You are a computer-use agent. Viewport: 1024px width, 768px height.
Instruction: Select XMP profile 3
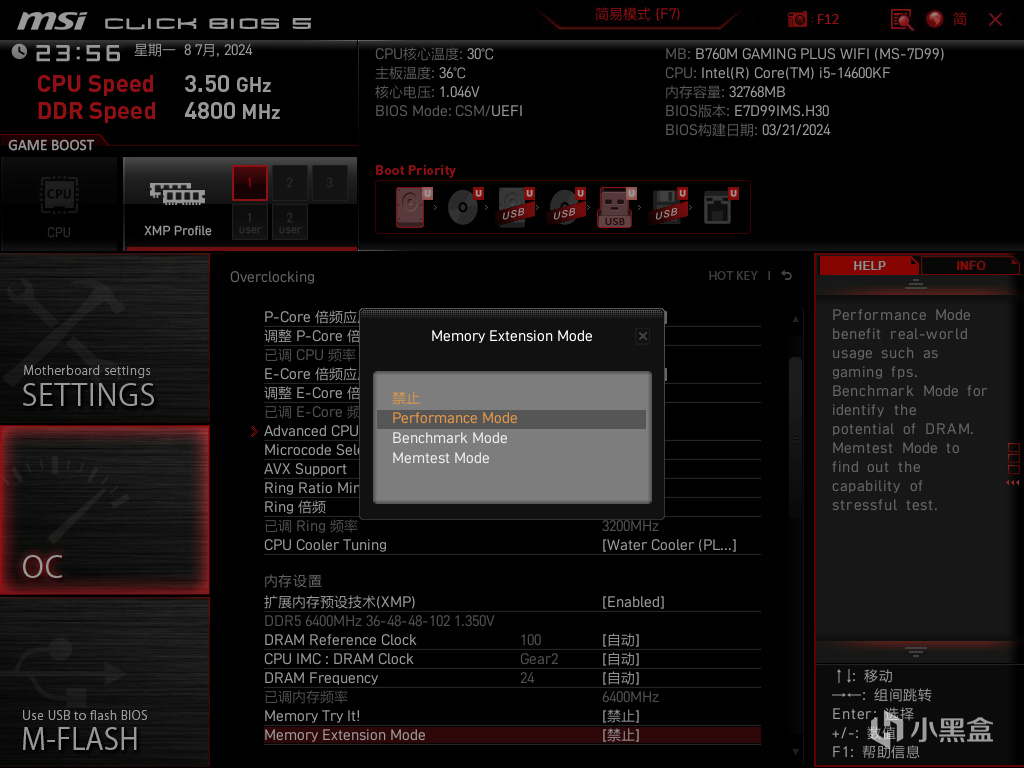point(329,183)
